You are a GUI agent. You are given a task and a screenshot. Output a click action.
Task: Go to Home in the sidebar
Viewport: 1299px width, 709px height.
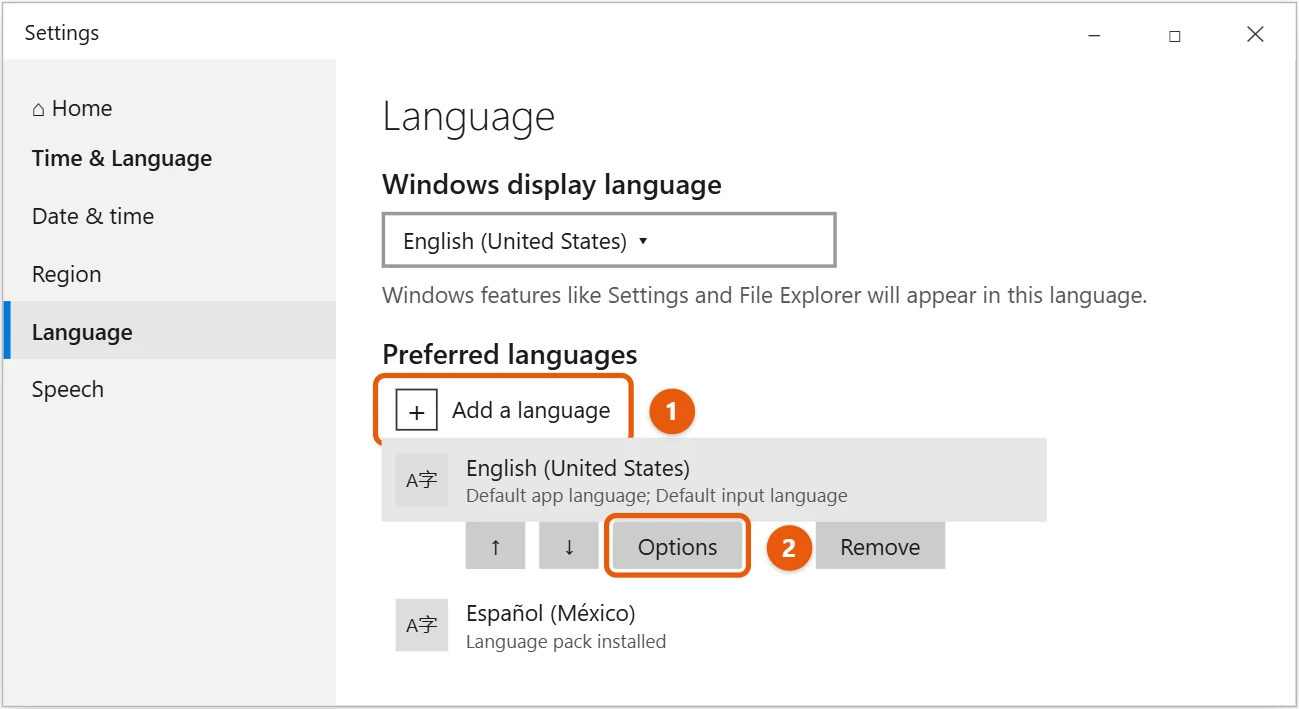(x=72, y=108)
